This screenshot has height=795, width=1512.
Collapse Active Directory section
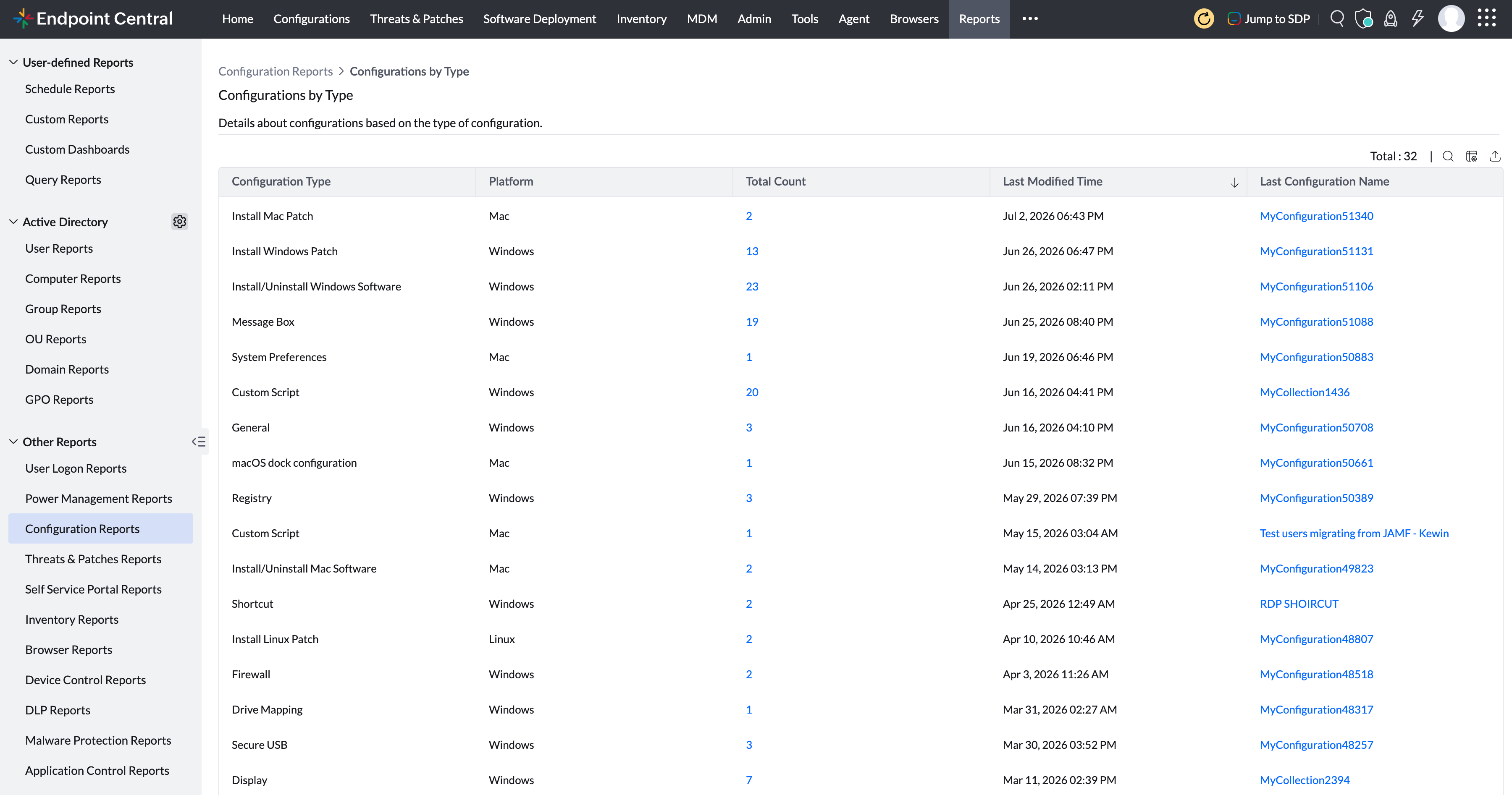(x=13, y=222)
